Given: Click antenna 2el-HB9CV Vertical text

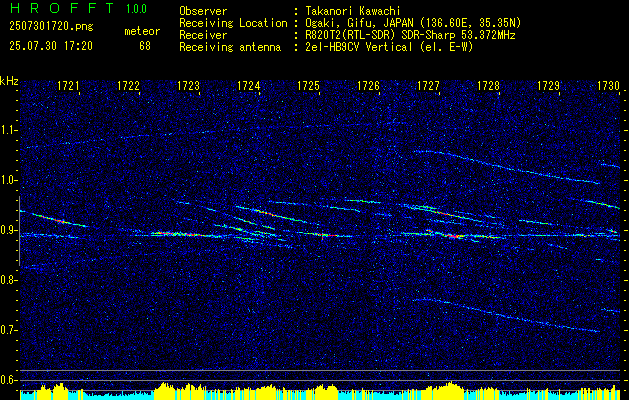Looking at the screenshot, I should pos(390,47).
